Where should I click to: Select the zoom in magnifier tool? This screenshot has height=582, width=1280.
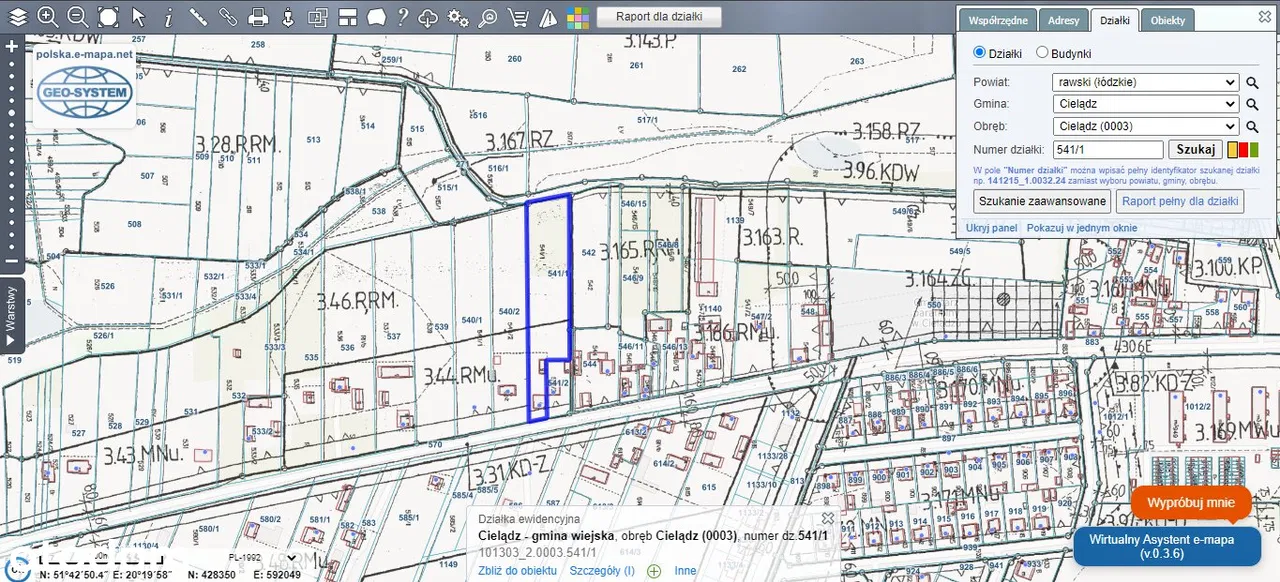point(47,17)
